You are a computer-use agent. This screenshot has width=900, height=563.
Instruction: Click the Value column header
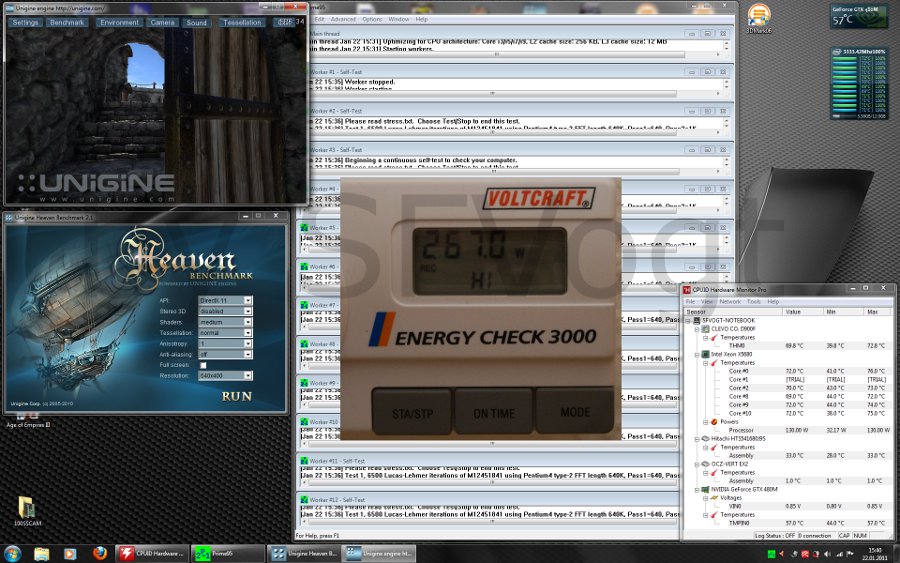pyautogui.click(x=803, y=312)
